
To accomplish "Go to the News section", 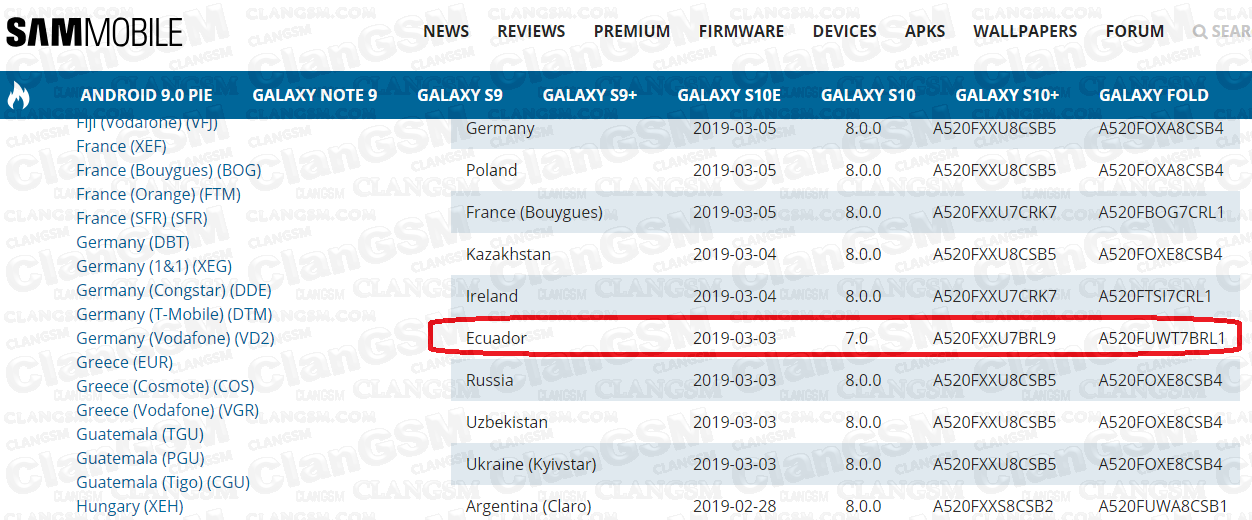I will tap(446, 31).
